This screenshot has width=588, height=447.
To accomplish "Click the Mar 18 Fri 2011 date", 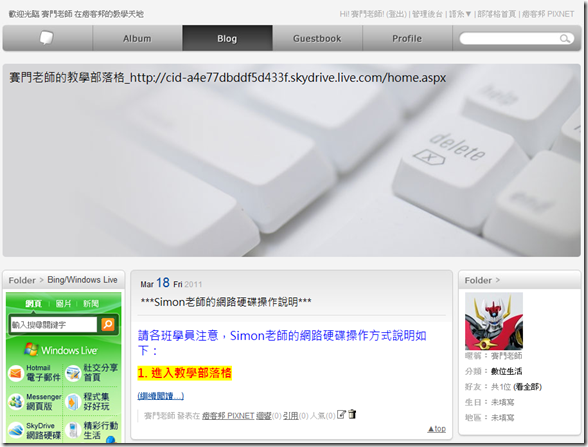I will [171, 283].
